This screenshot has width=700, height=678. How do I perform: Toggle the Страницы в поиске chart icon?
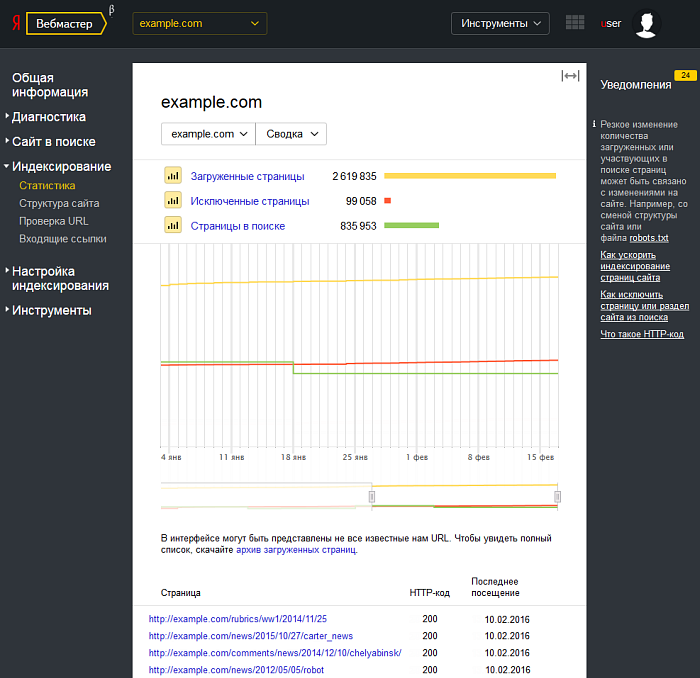[x=172, y=226]
